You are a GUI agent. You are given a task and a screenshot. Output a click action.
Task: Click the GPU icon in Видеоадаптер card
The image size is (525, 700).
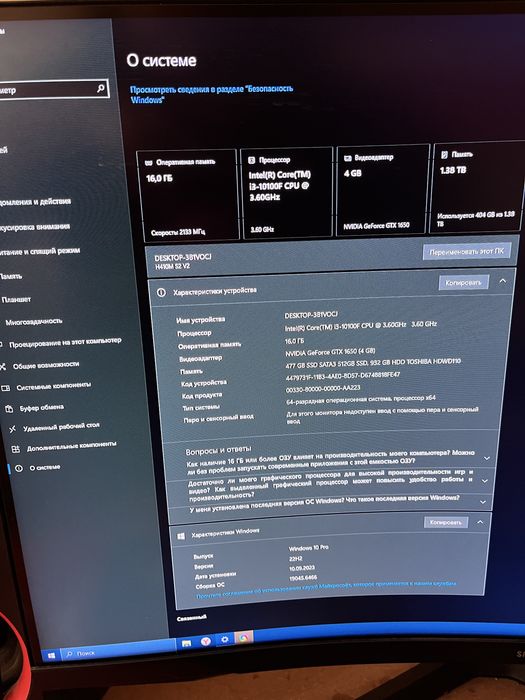click(348, 158)
